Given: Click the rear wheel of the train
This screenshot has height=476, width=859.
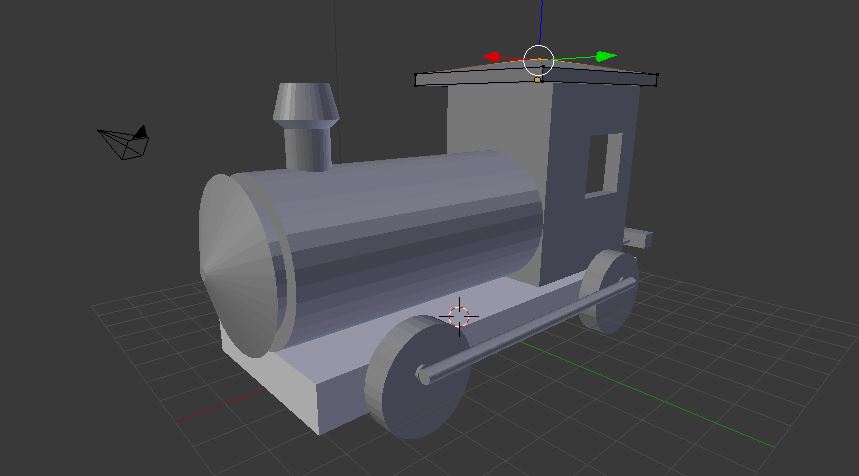Looking at the screenshot, I should (609, 291).
